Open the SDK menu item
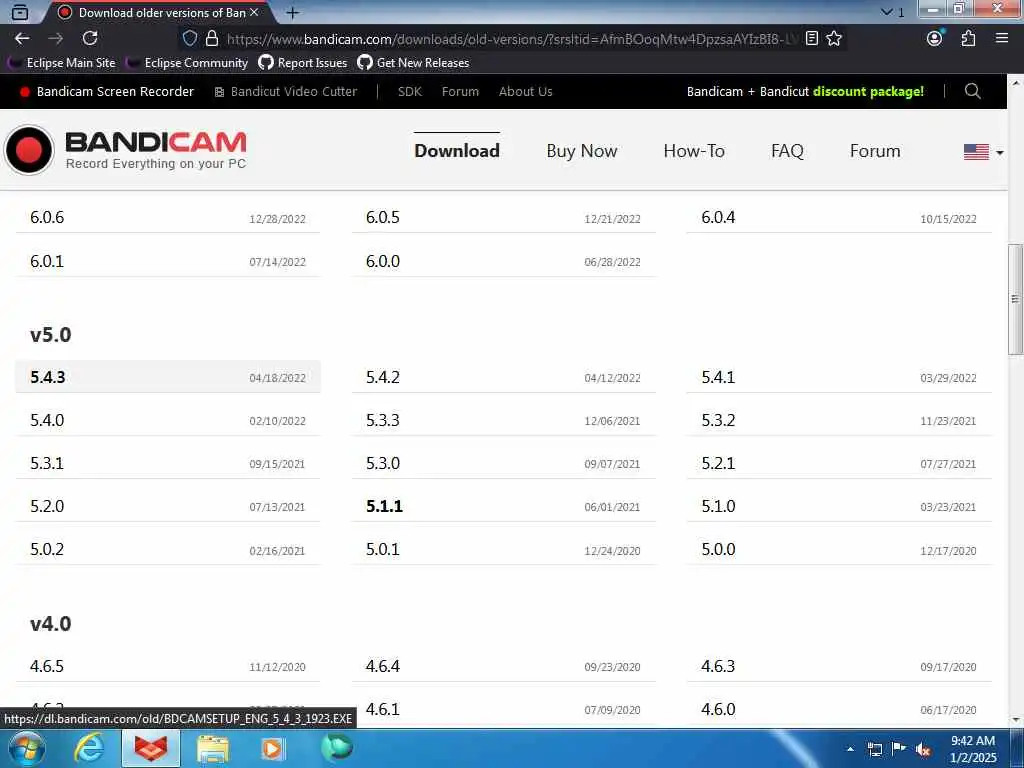Viewport: 1024px width, 768px height. coord(410,91)
